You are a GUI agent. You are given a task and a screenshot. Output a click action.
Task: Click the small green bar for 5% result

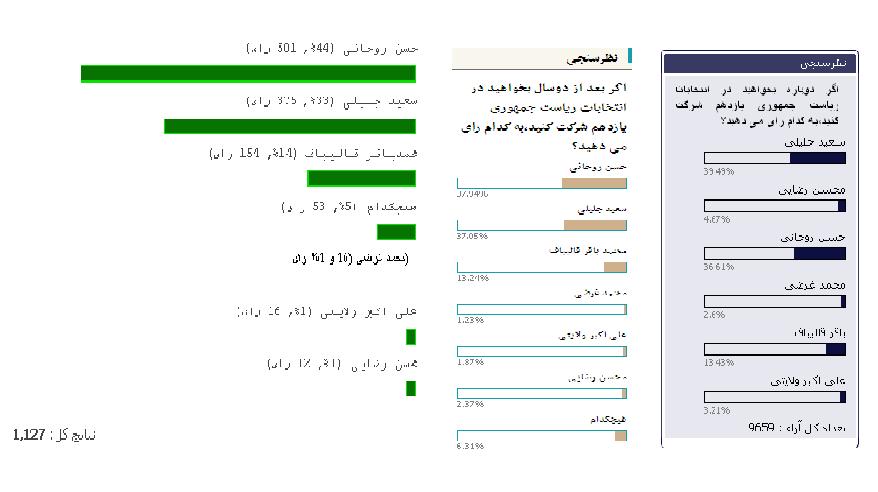click(396, 231)
